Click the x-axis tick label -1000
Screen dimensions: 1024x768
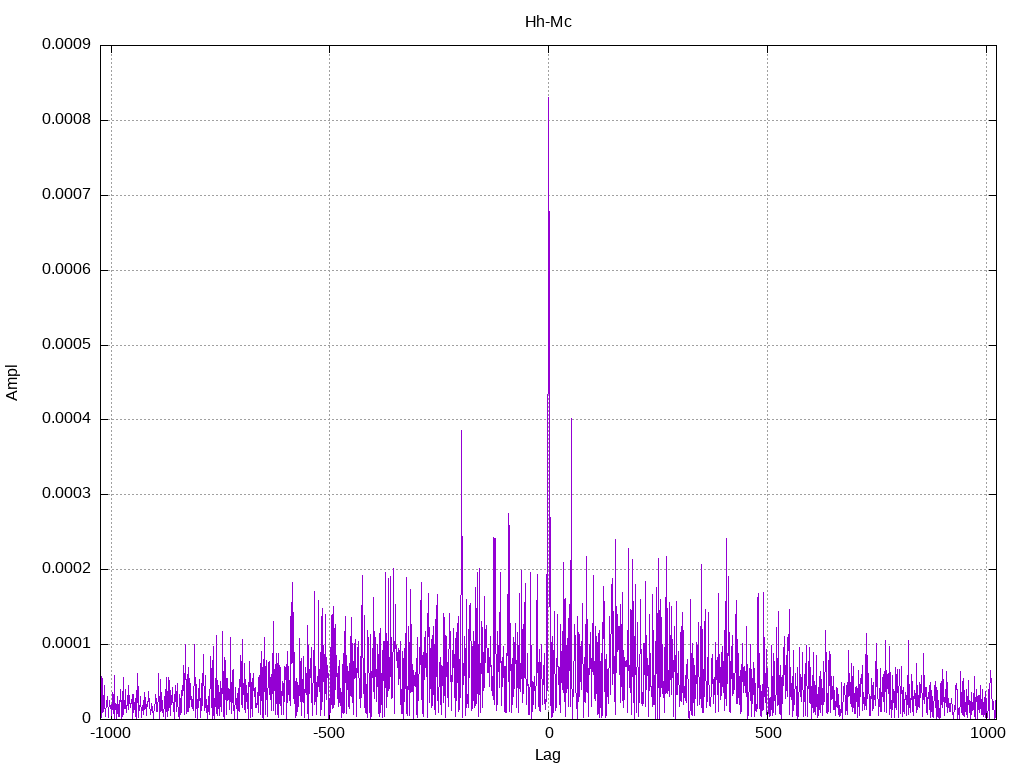[110, 733]
